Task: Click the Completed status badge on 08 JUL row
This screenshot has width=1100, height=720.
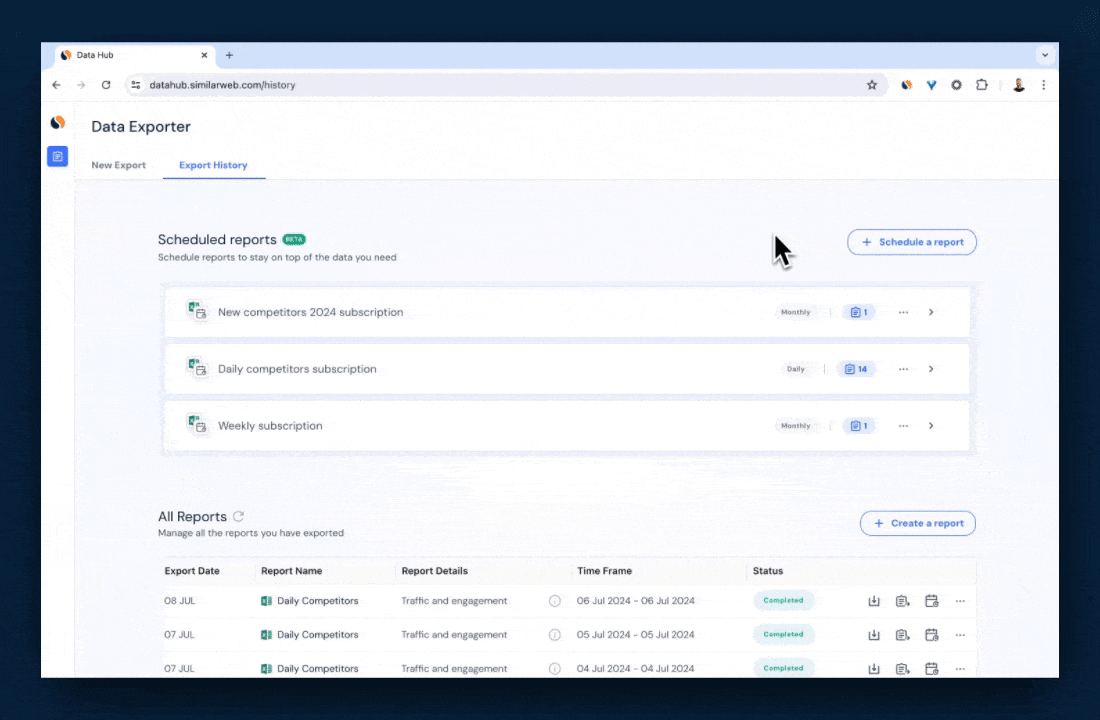Action: click(x=783, y=600)
